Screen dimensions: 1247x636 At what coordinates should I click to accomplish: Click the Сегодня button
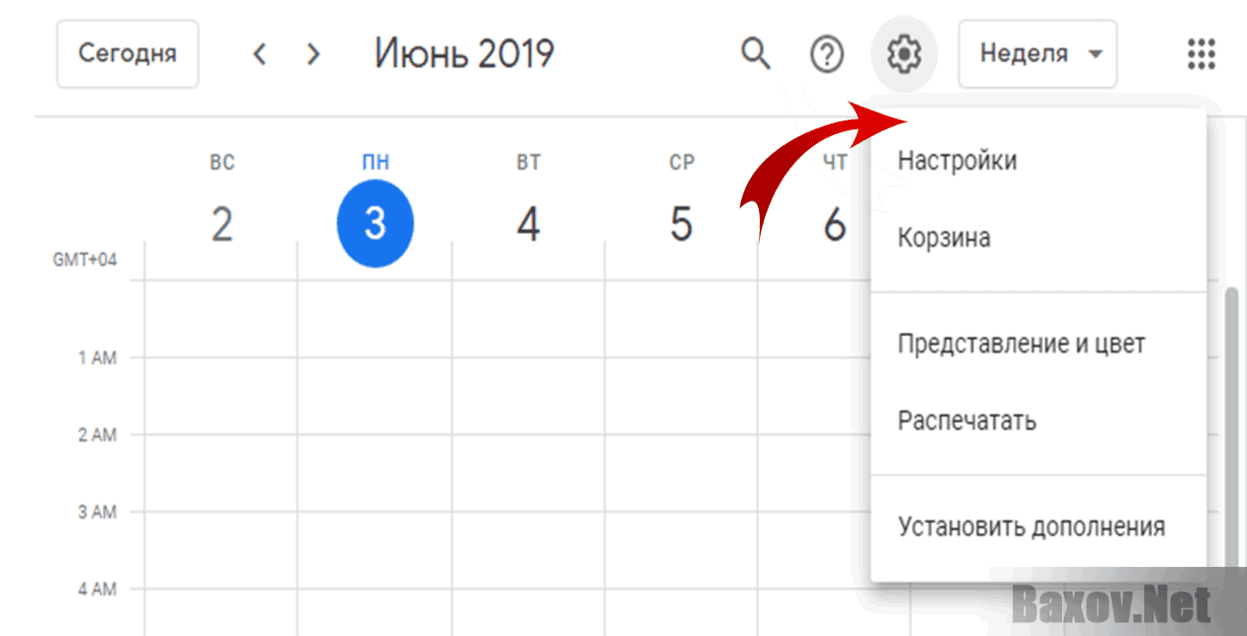127,55
